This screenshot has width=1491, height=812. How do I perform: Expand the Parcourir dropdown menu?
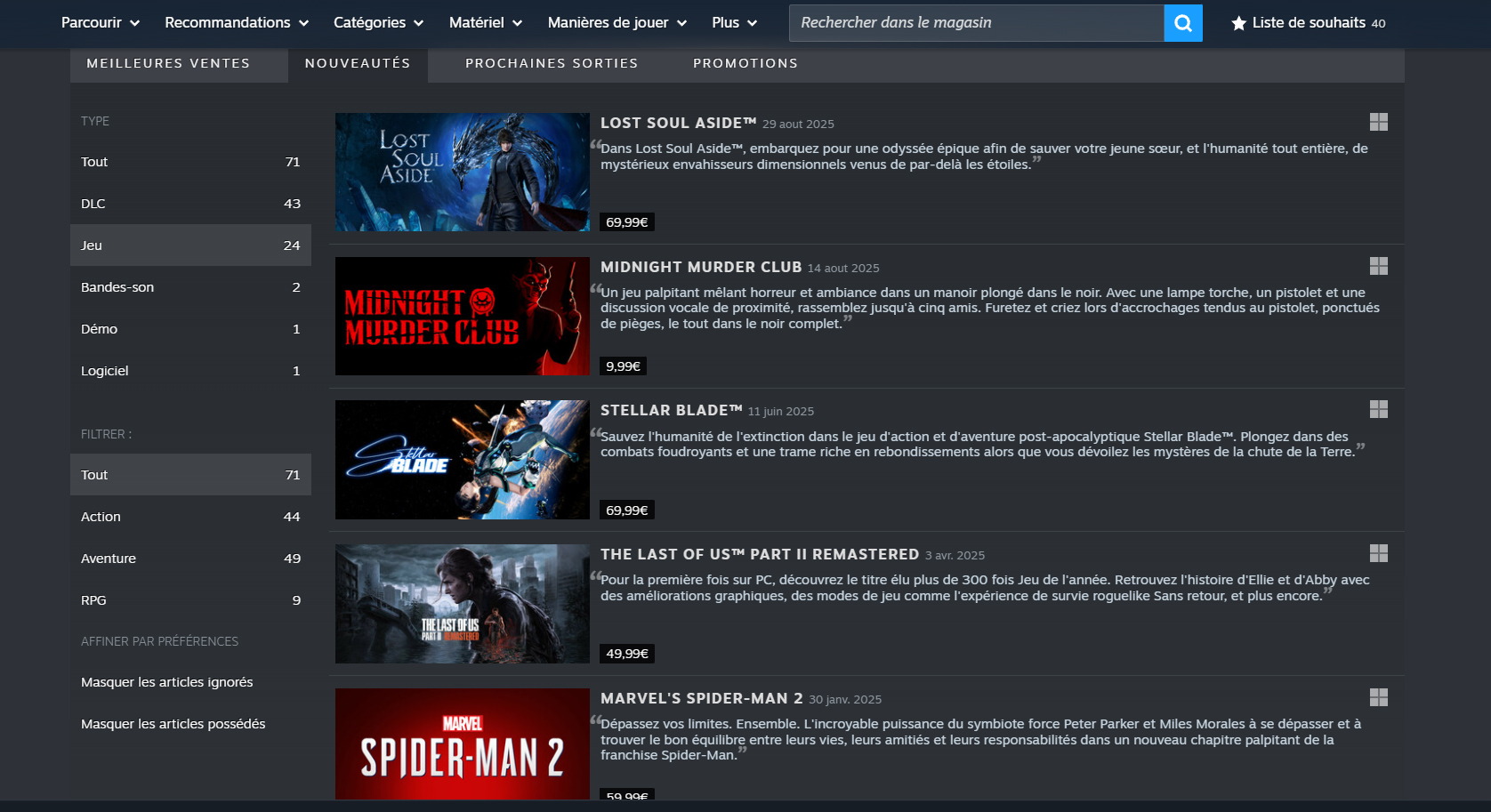pyautogui.click(x=100, y=23)
